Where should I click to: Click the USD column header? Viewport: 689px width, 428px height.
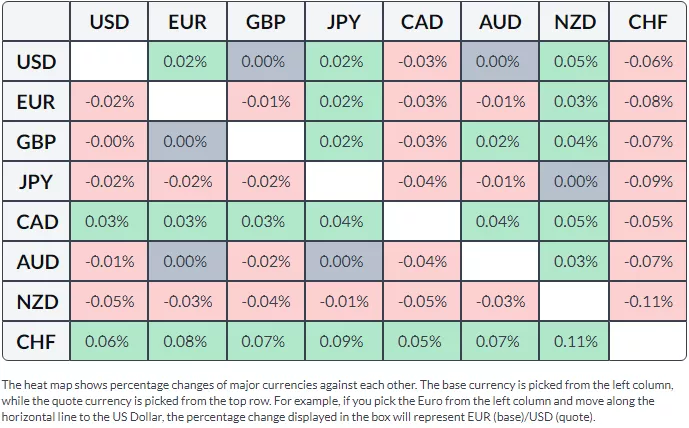(x=110, y=21)
